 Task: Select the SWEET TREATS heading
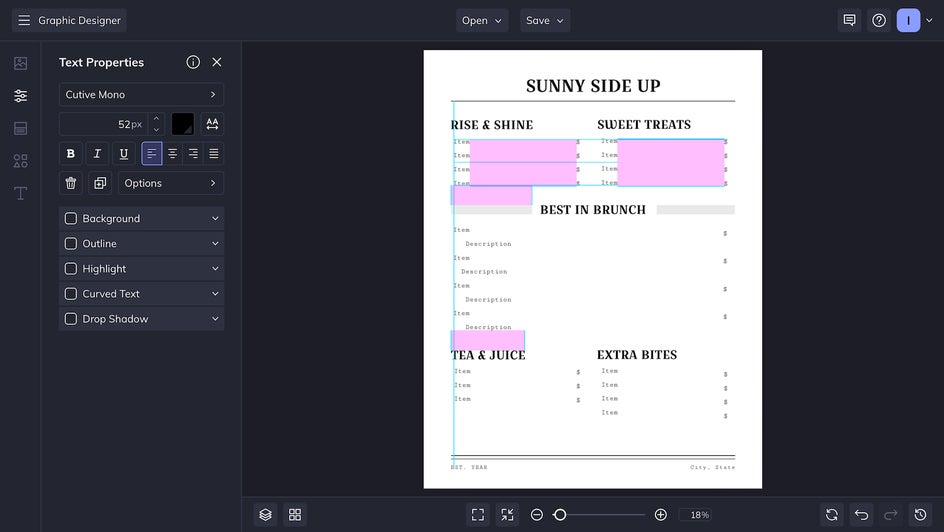point(644,125)
